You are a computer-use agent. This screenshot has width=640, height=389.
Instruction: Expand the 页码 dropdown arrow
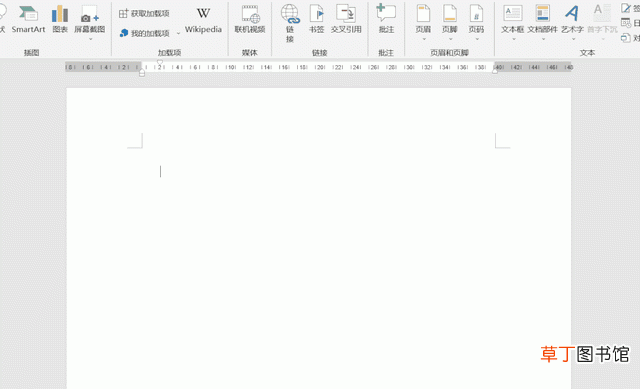(477, 39)
